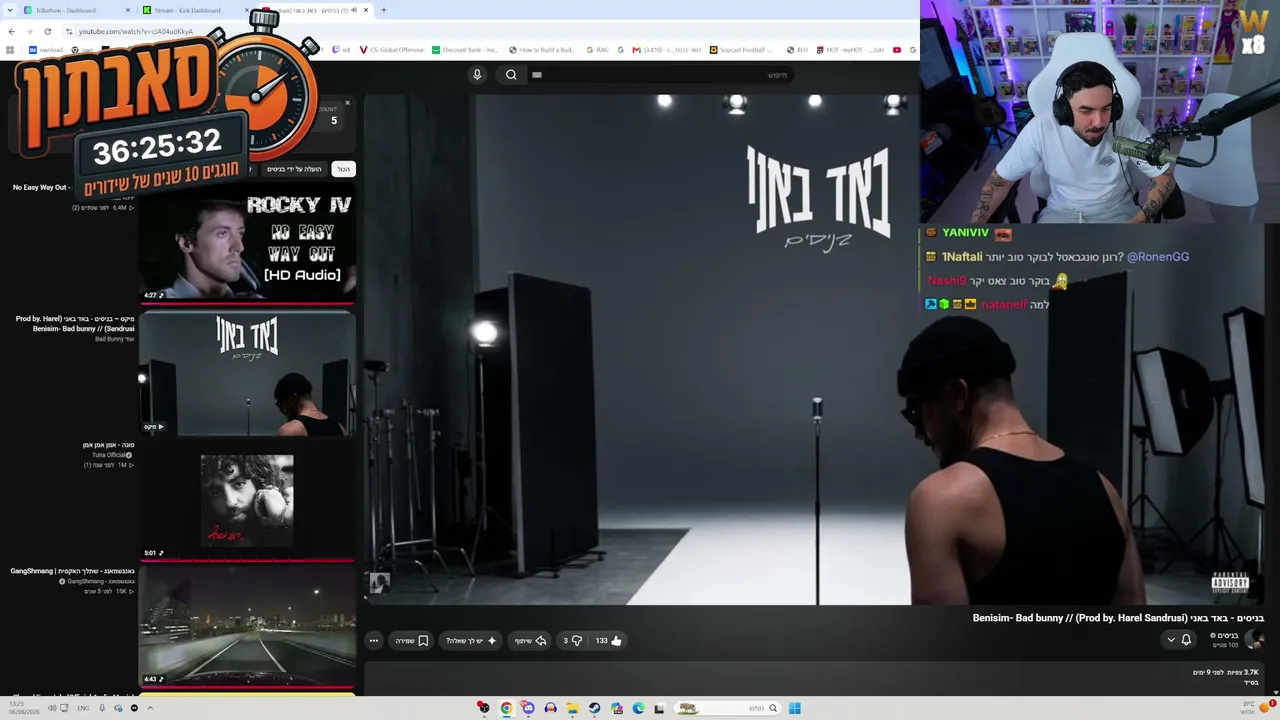Image resolution: width=1280 pixels, height=720 pixels.
Task: Open the three-dot more actions menu
Action: coord(374,641)
